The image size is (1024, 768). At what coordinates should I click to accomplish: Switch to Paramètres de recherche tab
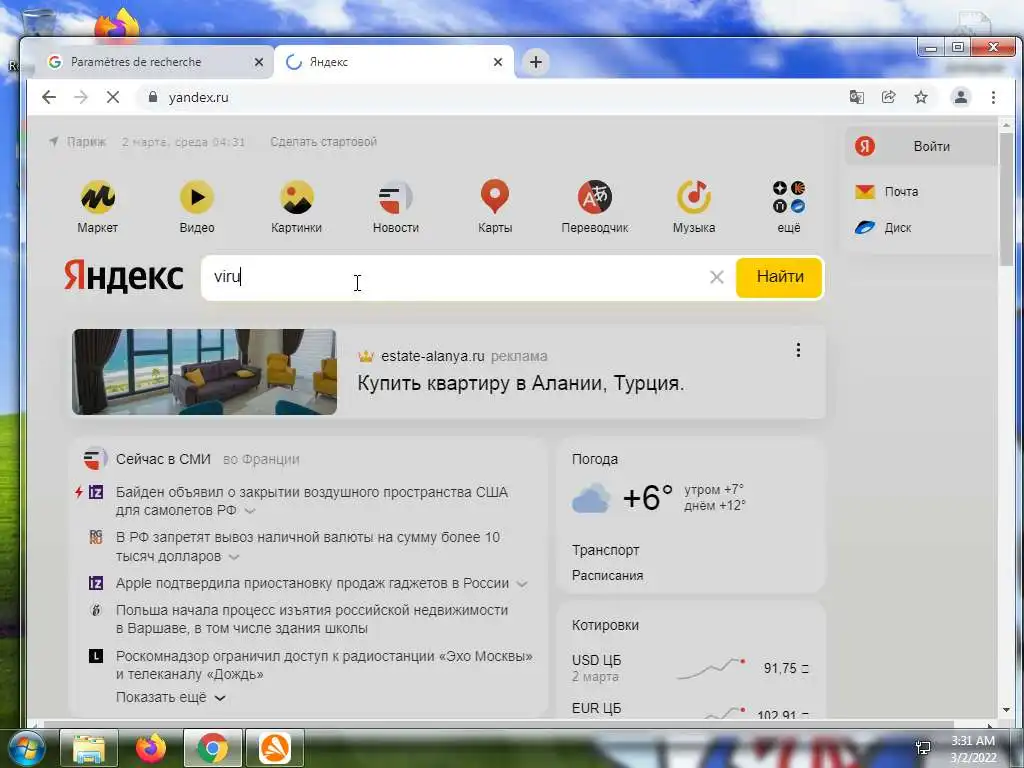click(x=152, y=62)
